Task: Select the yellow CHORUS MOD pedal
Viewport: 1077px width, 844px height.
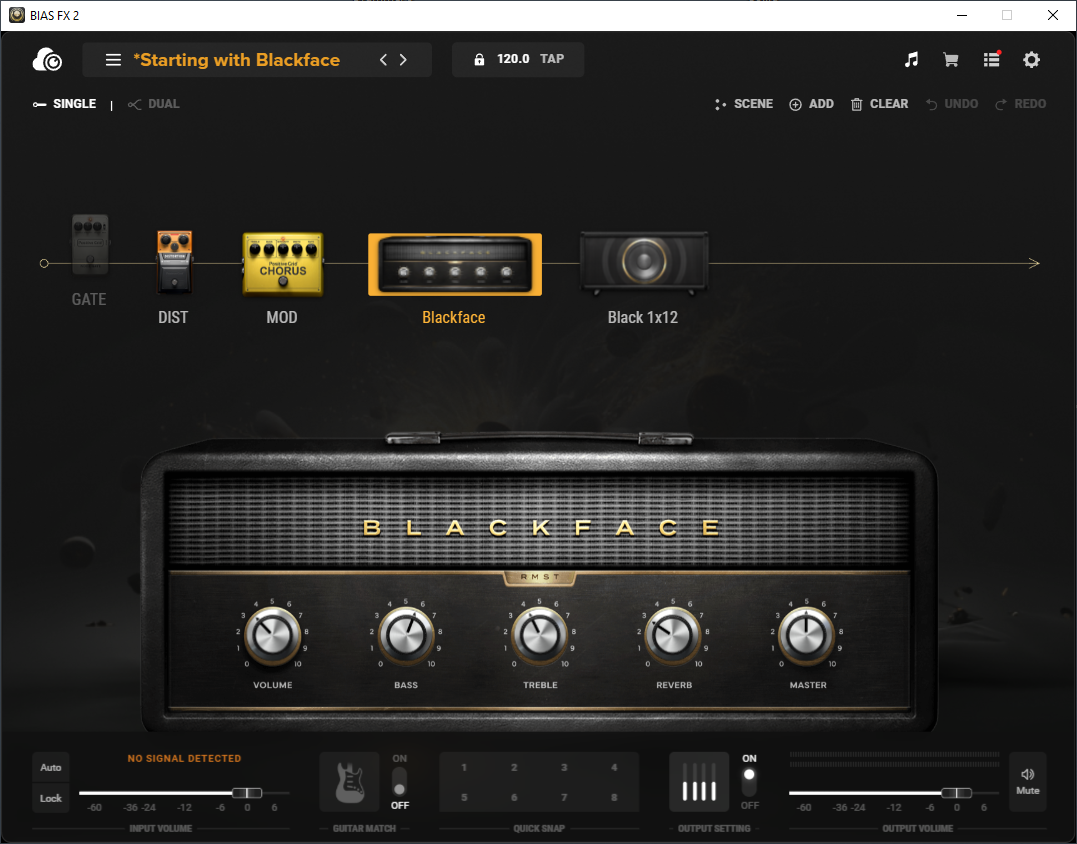Action: point(282,264)
